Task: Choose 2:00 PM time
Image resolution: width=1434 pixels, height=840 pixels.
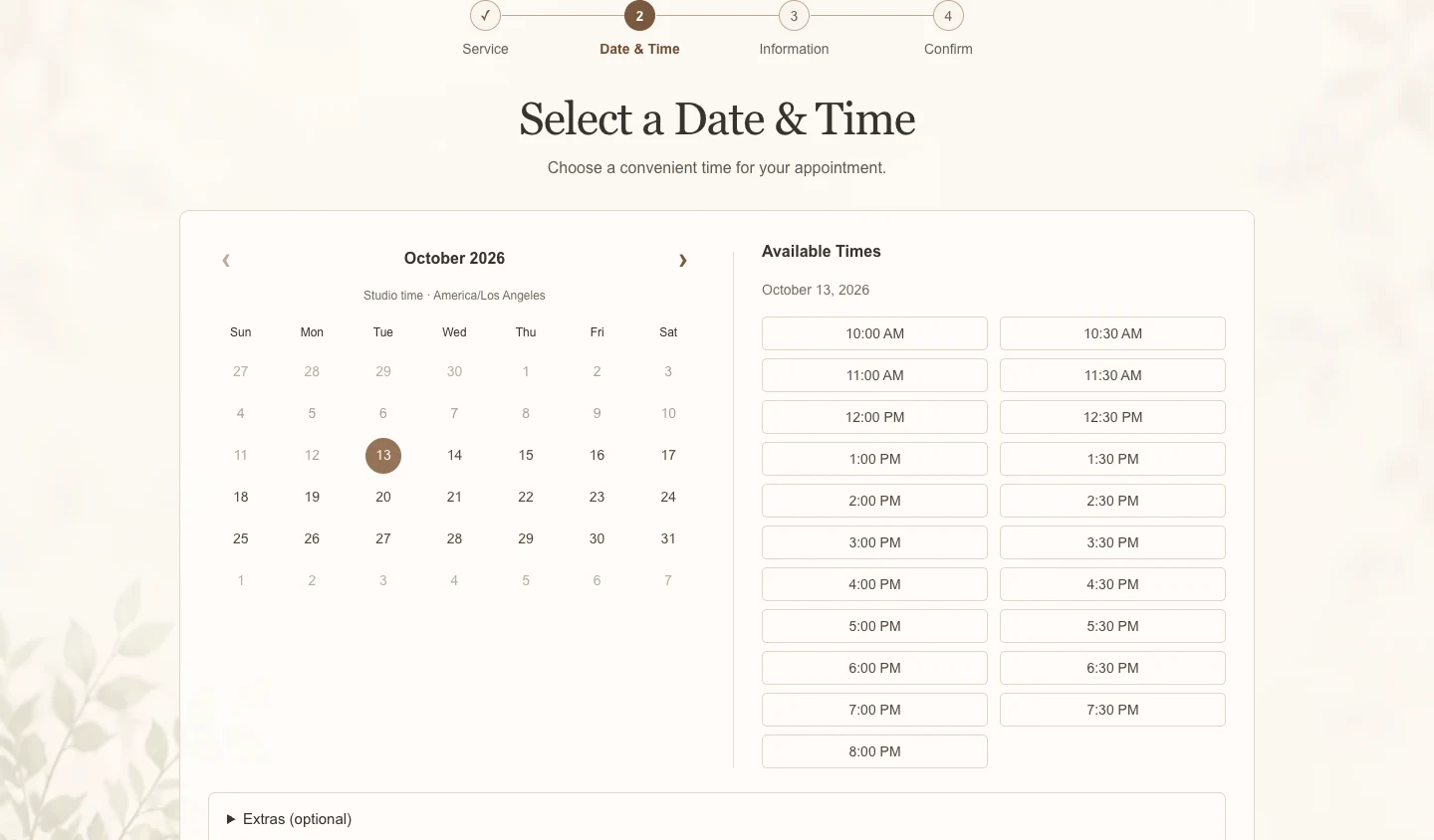Action: (874, 501)
